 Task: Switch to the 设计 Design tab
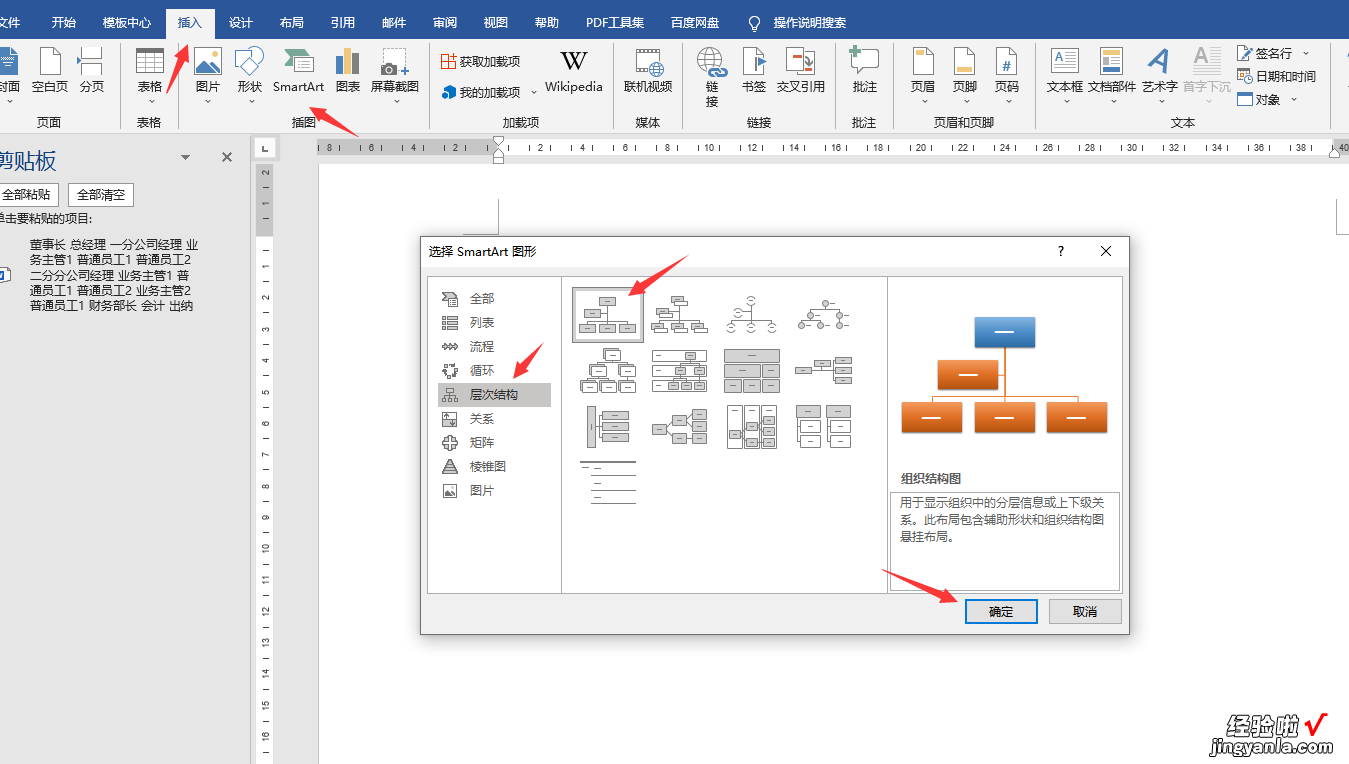tap(241, 22)
